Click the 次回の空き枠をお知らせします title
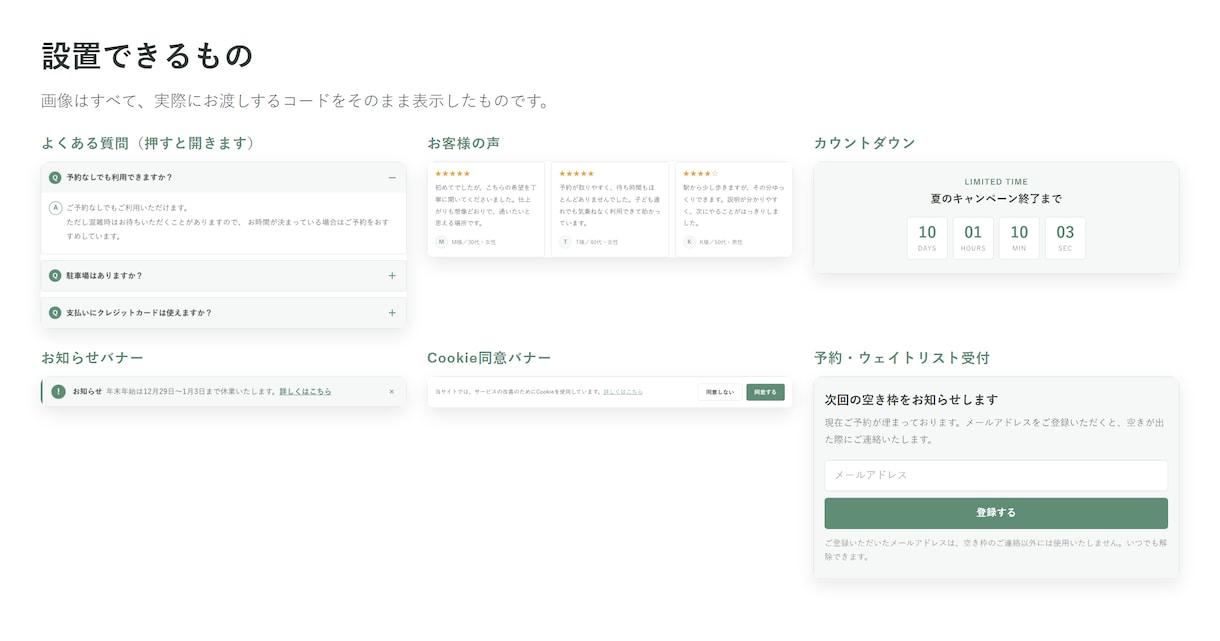This screenshot has width=1220, height=641. (911, 399)
